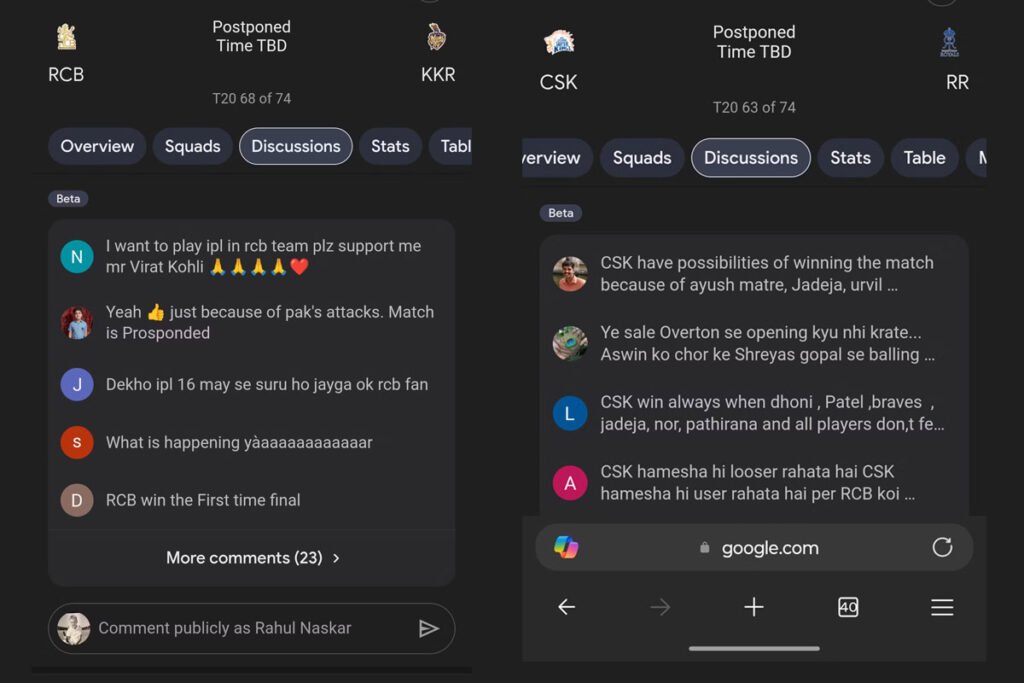The height and width of the screenshot is (683, 1024).
Task: Tap the RCB team logo
Action: (66, 37)
